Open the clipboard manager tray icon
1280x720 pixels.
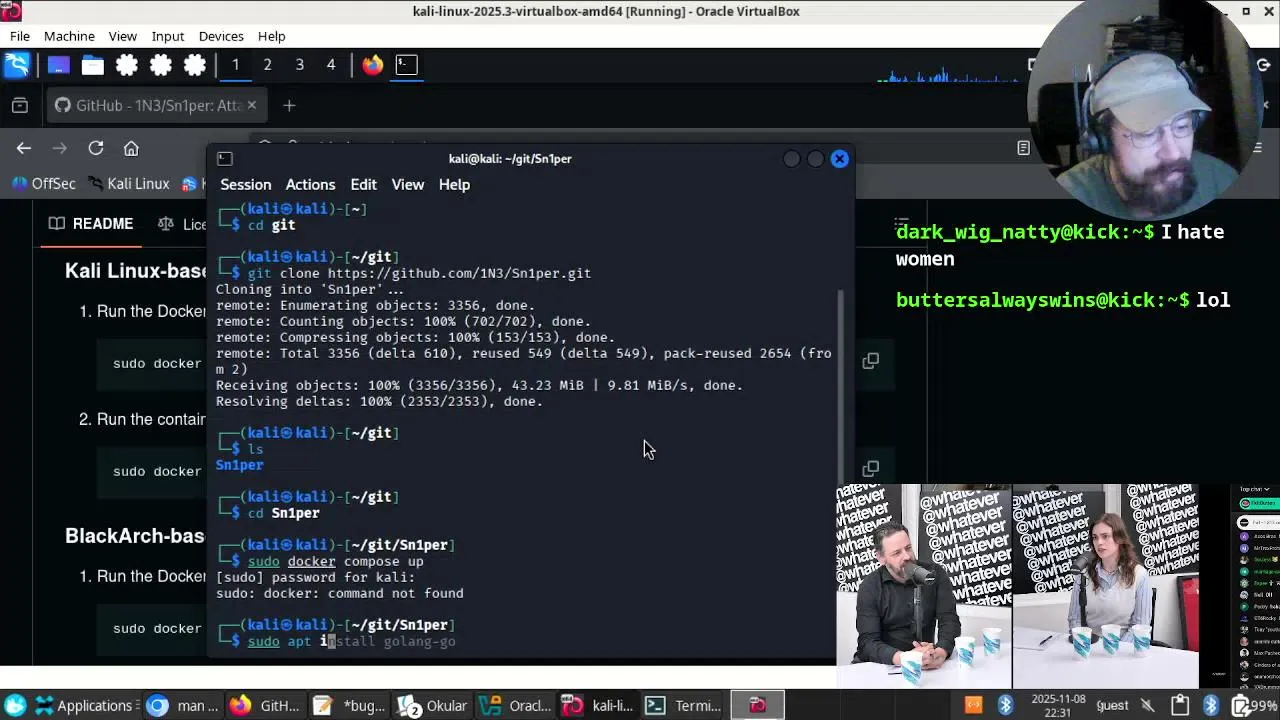coord(1180,706)
